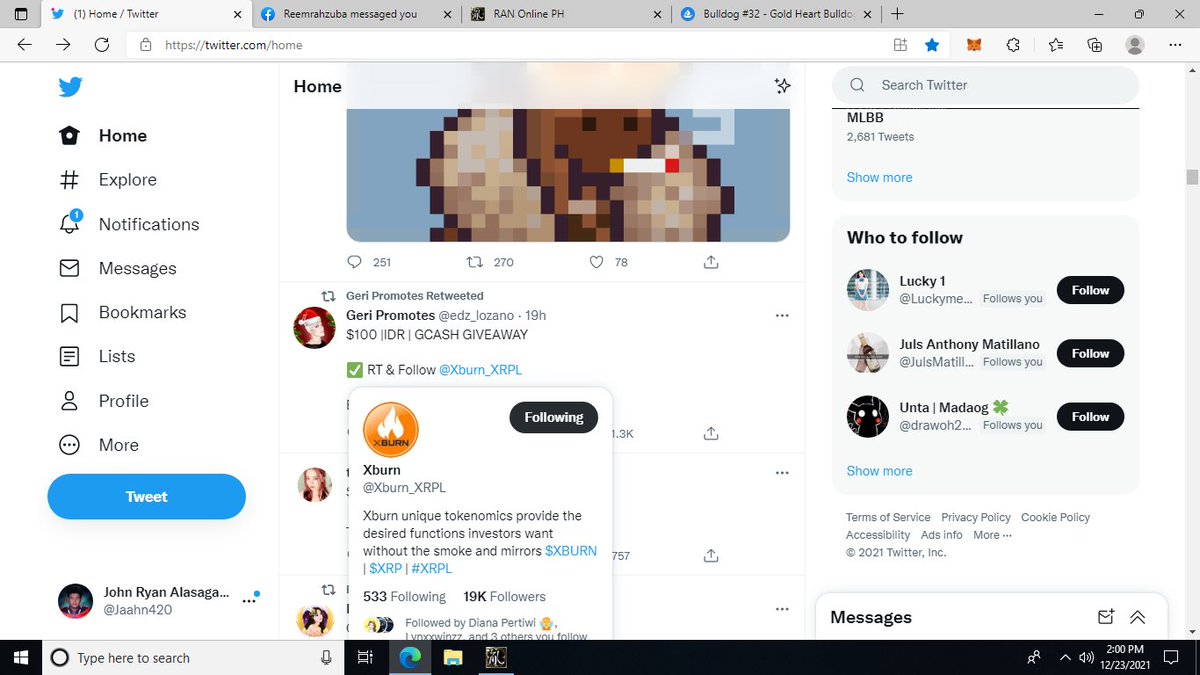Like icon with 78 count

coord(597,262)
